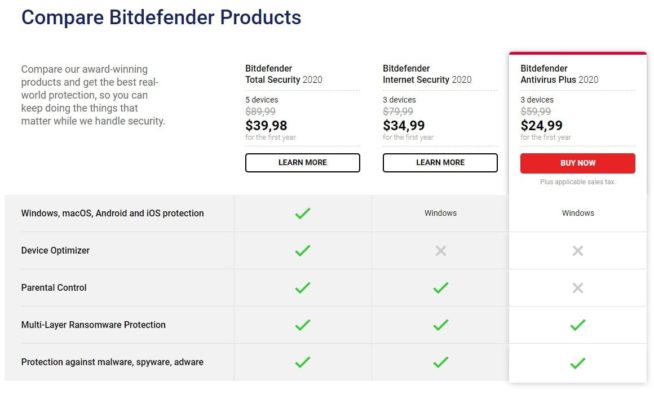
Task: Click Total Security checkmark for malware protection
Action: (303, 362)
